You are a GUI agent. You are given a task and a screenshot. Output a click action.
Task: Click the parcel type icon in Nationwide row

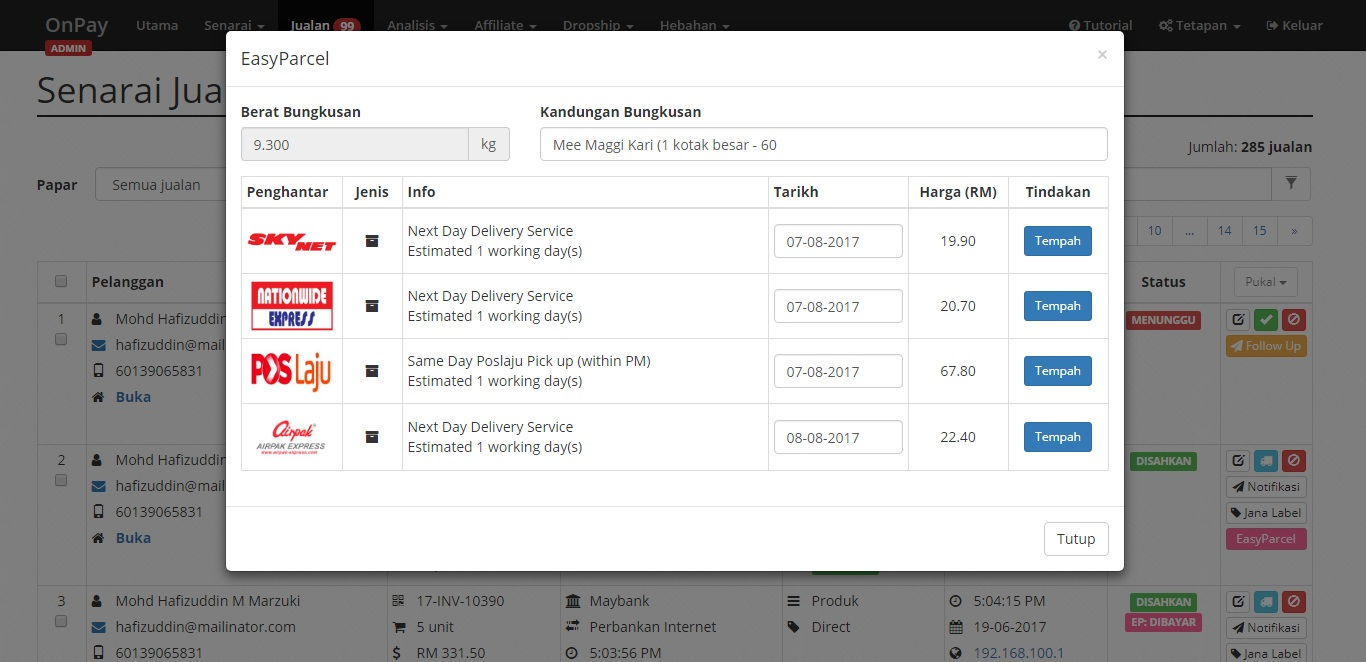[372, 306]
